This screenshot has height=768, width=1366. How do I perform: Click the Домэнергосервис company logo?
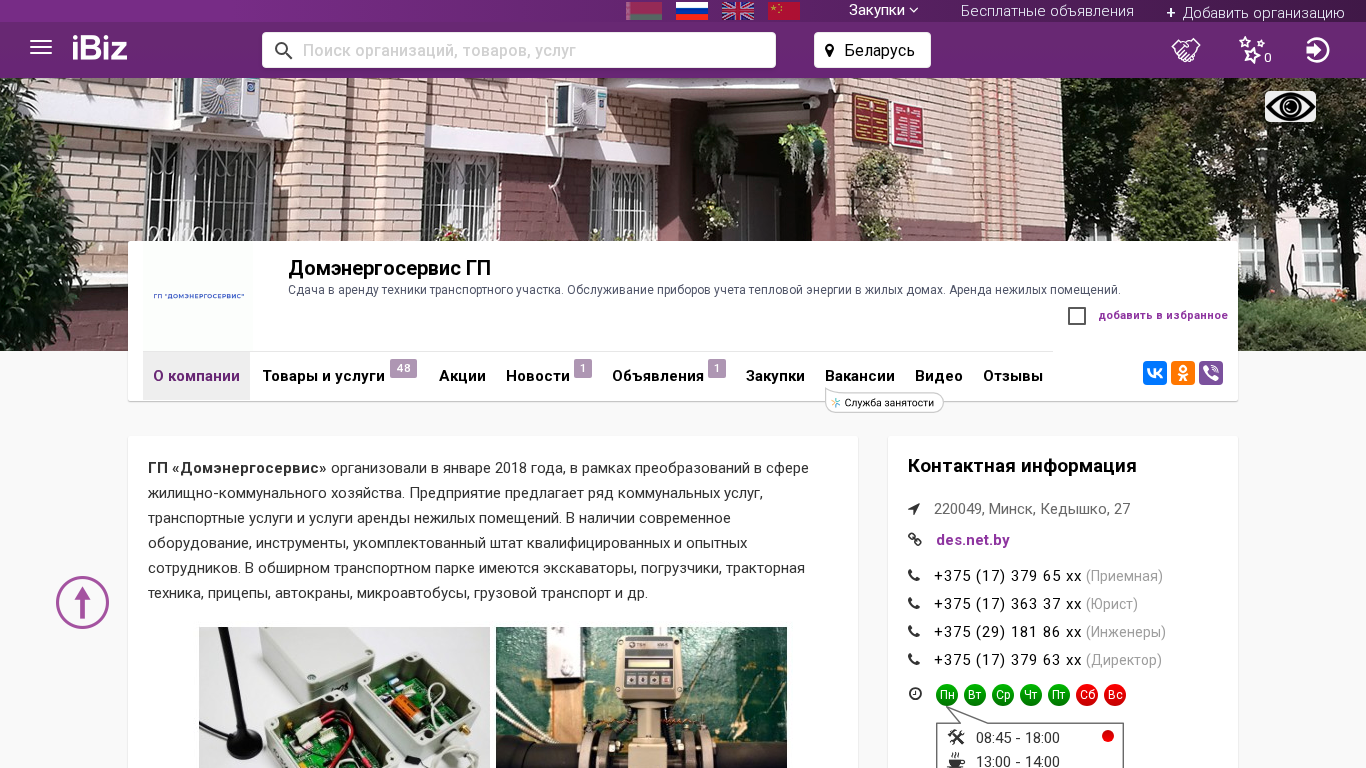(198, 296)
